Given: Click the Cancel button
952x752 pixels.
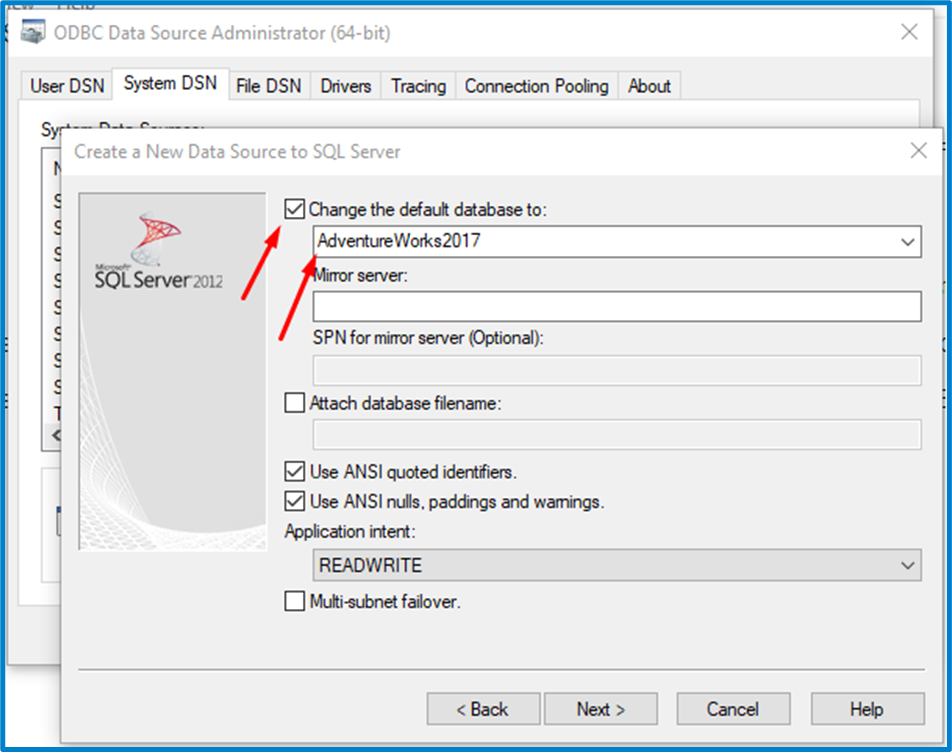Looking at the screenshot, I should click(733, 709).
